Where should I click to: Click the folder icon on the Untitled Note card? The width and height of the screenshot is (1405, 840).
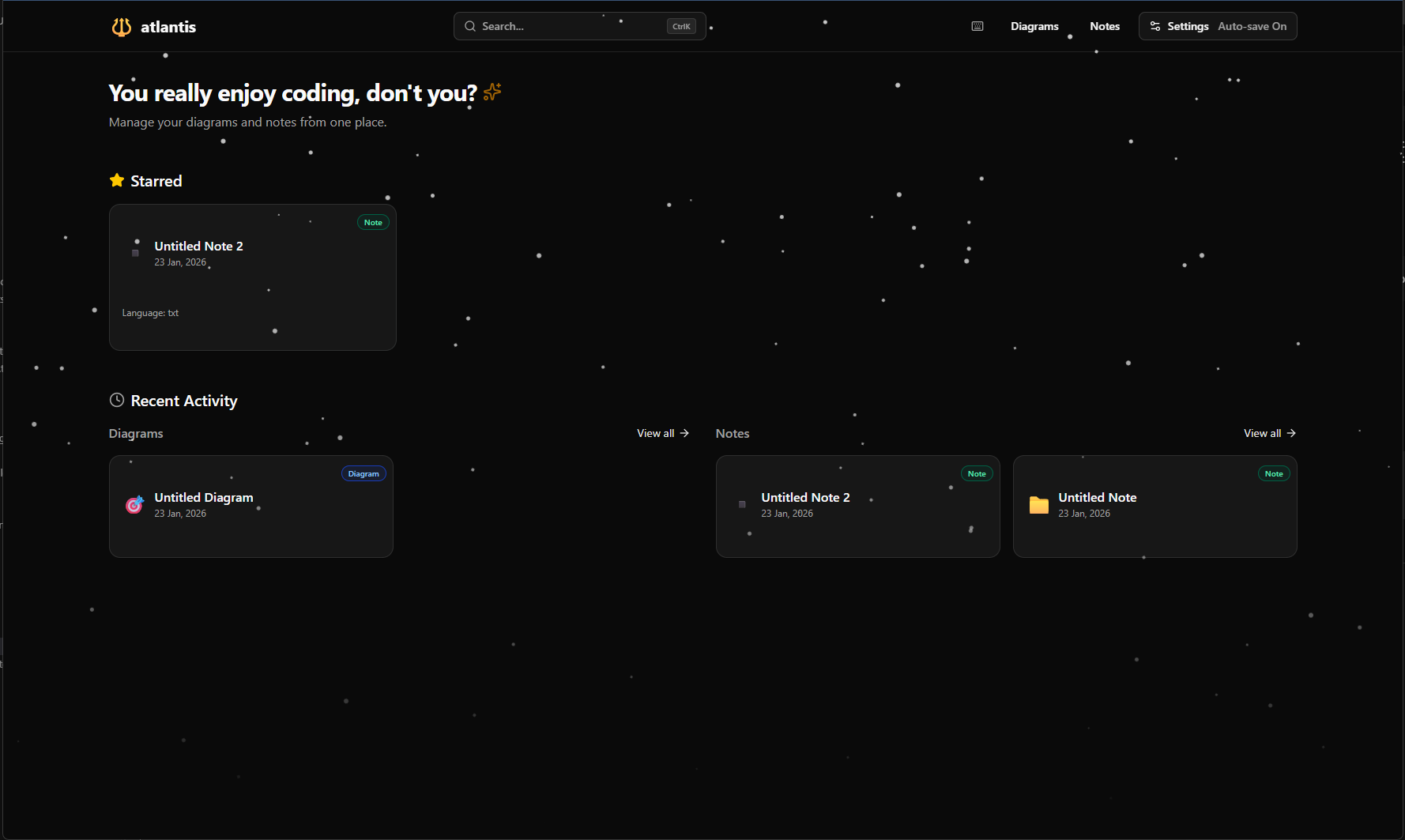(x=1038, y=504)
